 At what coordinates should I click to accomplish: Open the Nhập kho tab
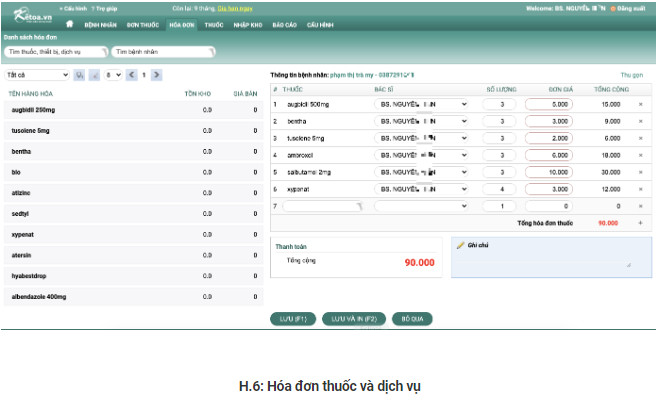(247, 23)
